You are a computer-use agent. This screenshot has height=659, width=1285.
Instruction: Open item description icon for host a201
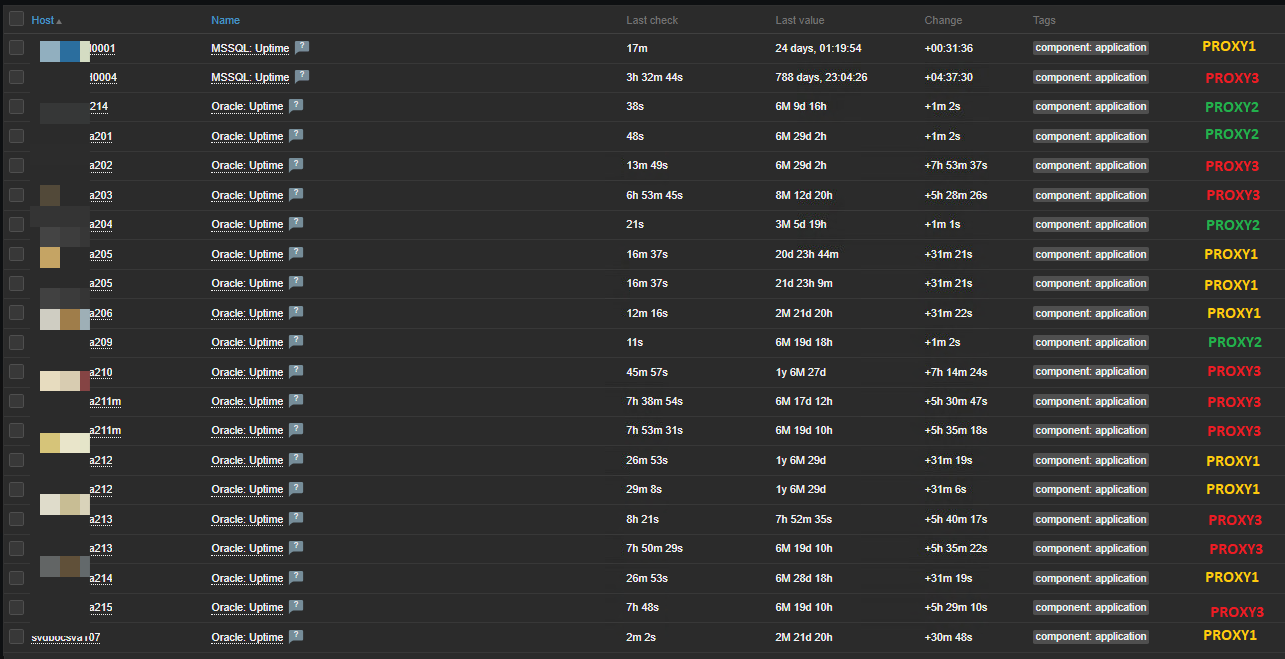(x=296, y=136)
